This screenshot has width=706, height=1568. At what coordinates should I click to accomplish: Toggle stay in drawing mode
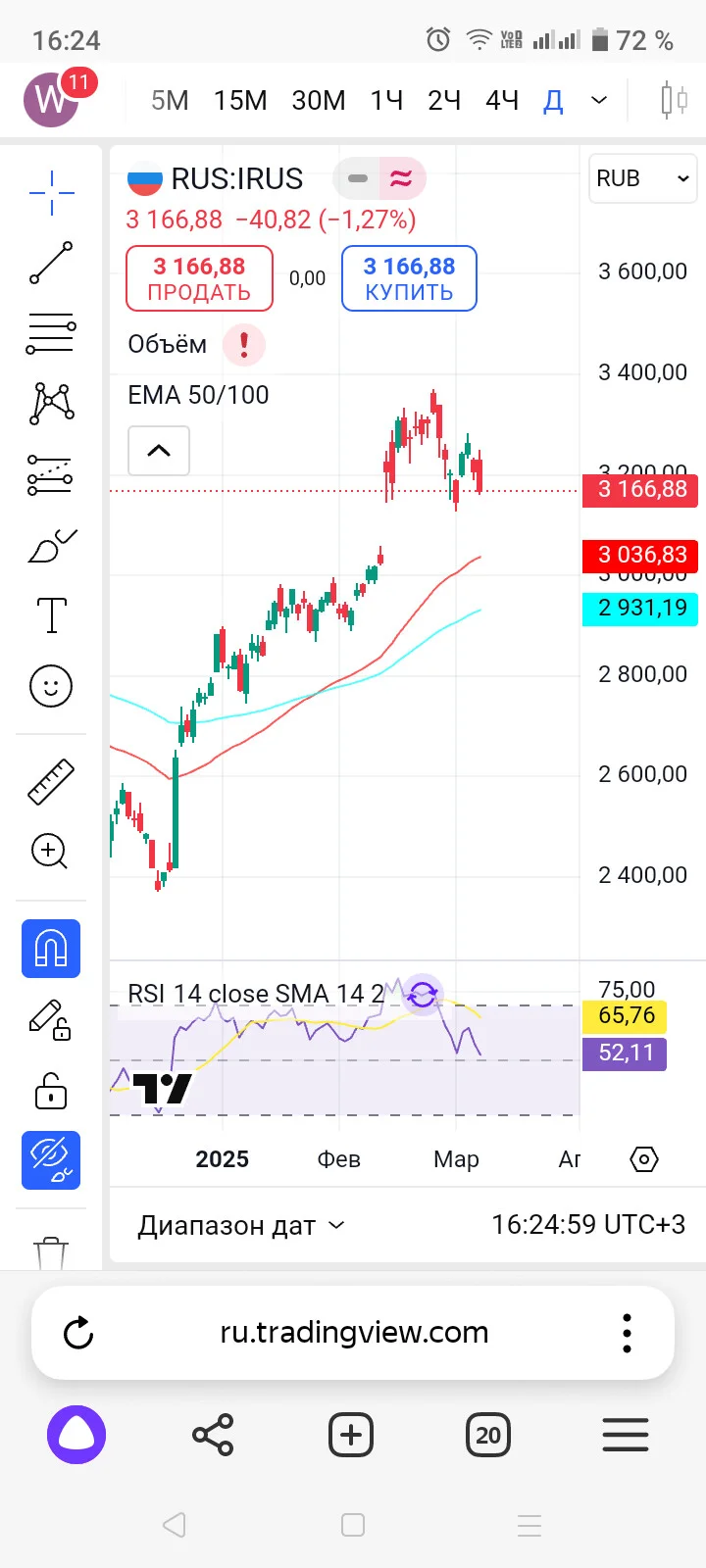[51, 1019]
